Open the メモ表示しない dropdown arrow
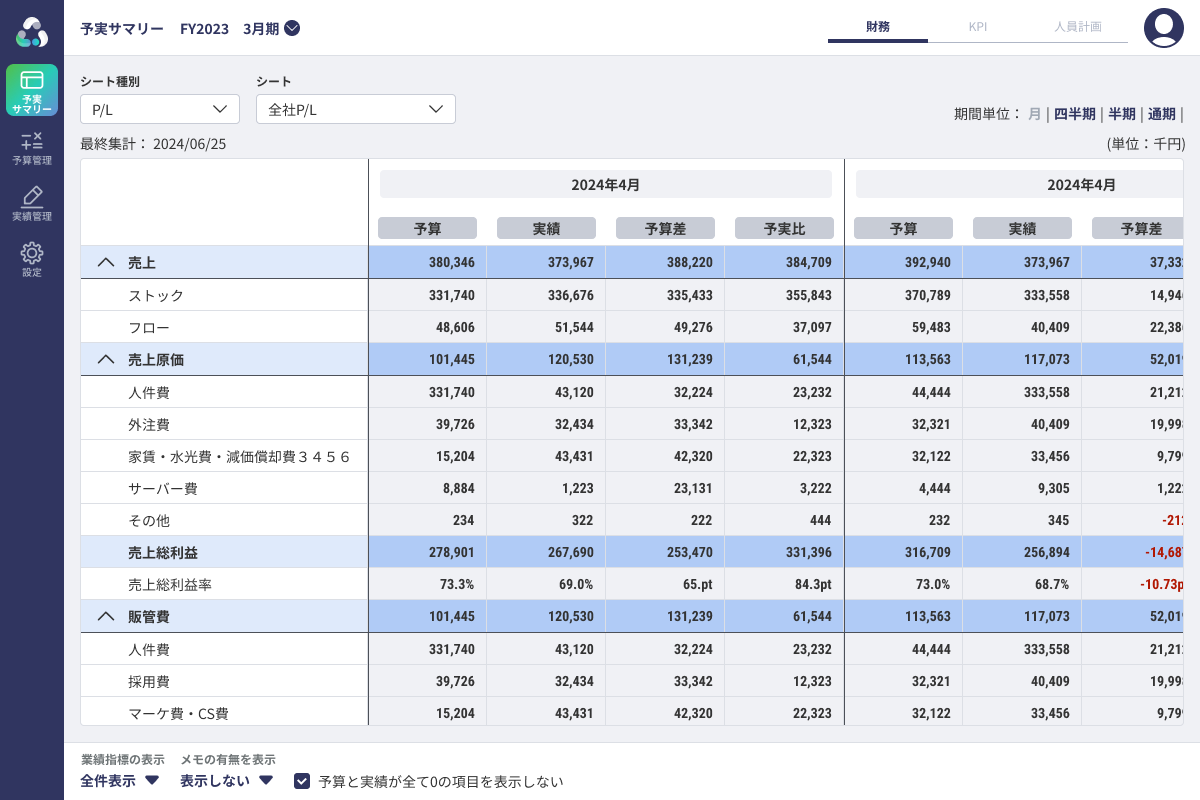 click(266, 780)
